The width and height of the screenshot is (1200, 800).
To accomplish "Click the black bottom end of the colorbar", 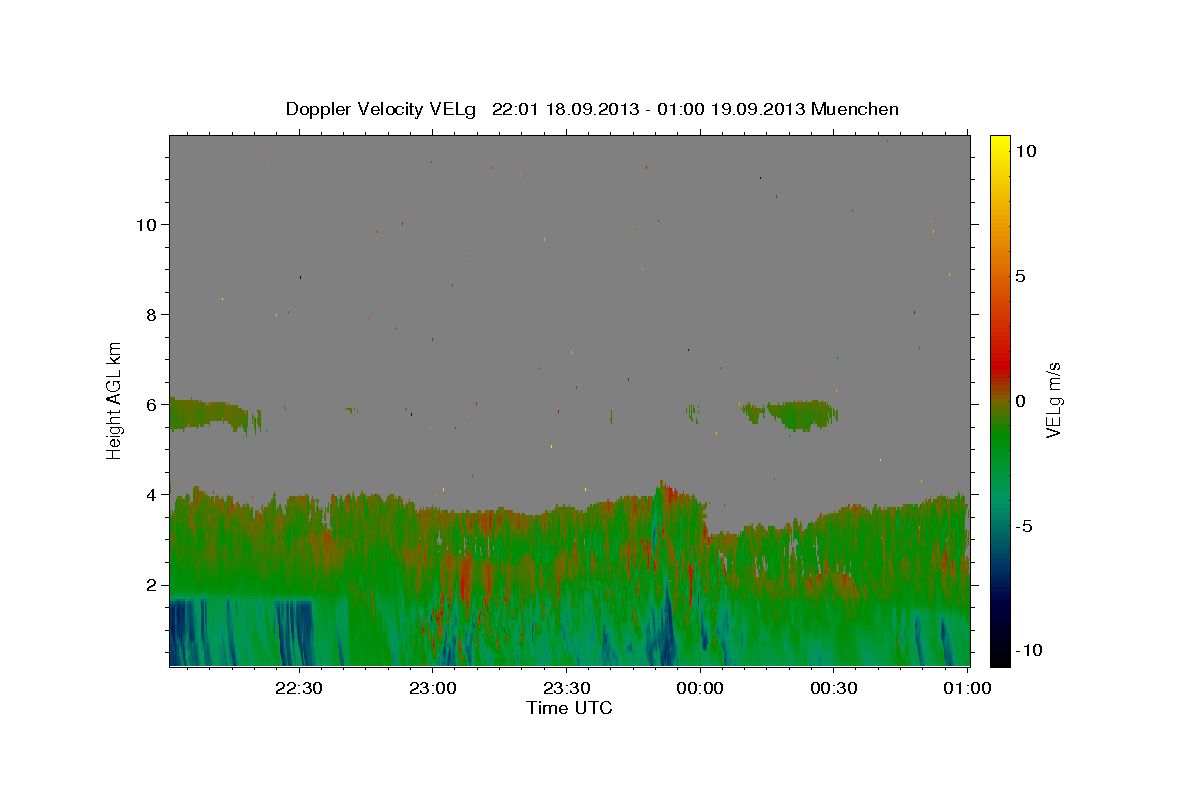I will (x=999, y=655).
